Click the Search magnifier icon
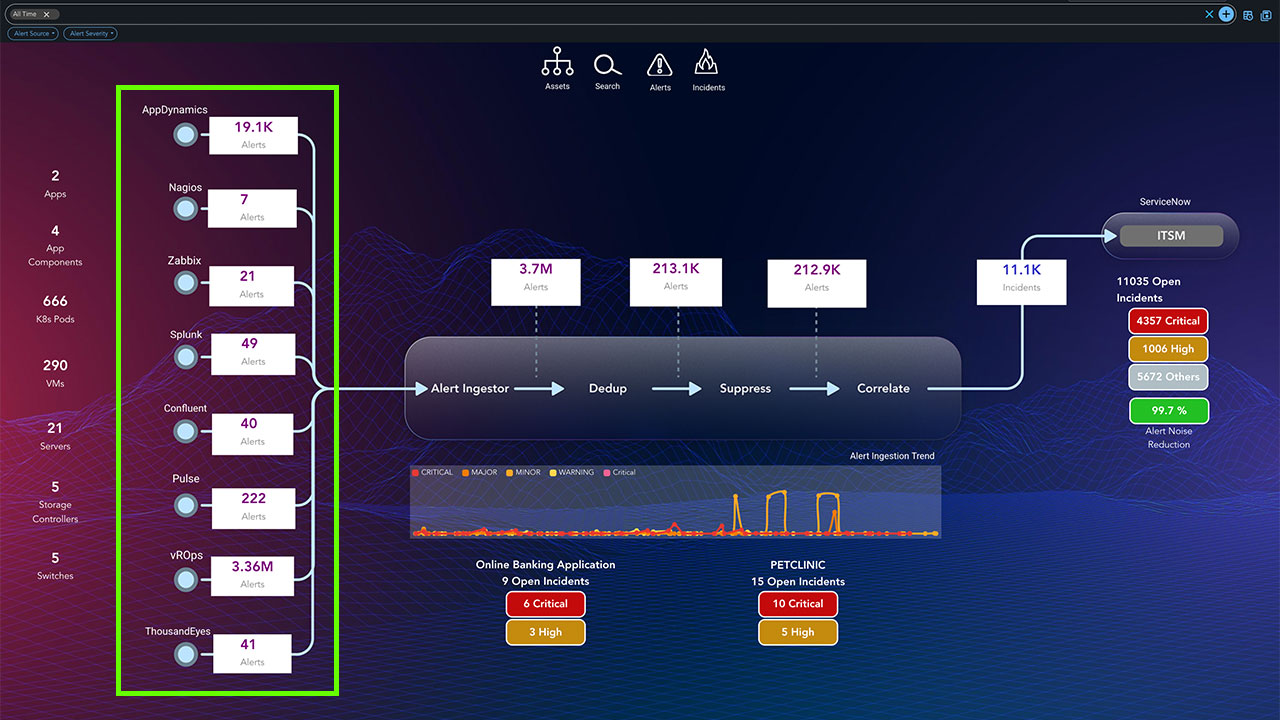 click(x=607, y=65)
